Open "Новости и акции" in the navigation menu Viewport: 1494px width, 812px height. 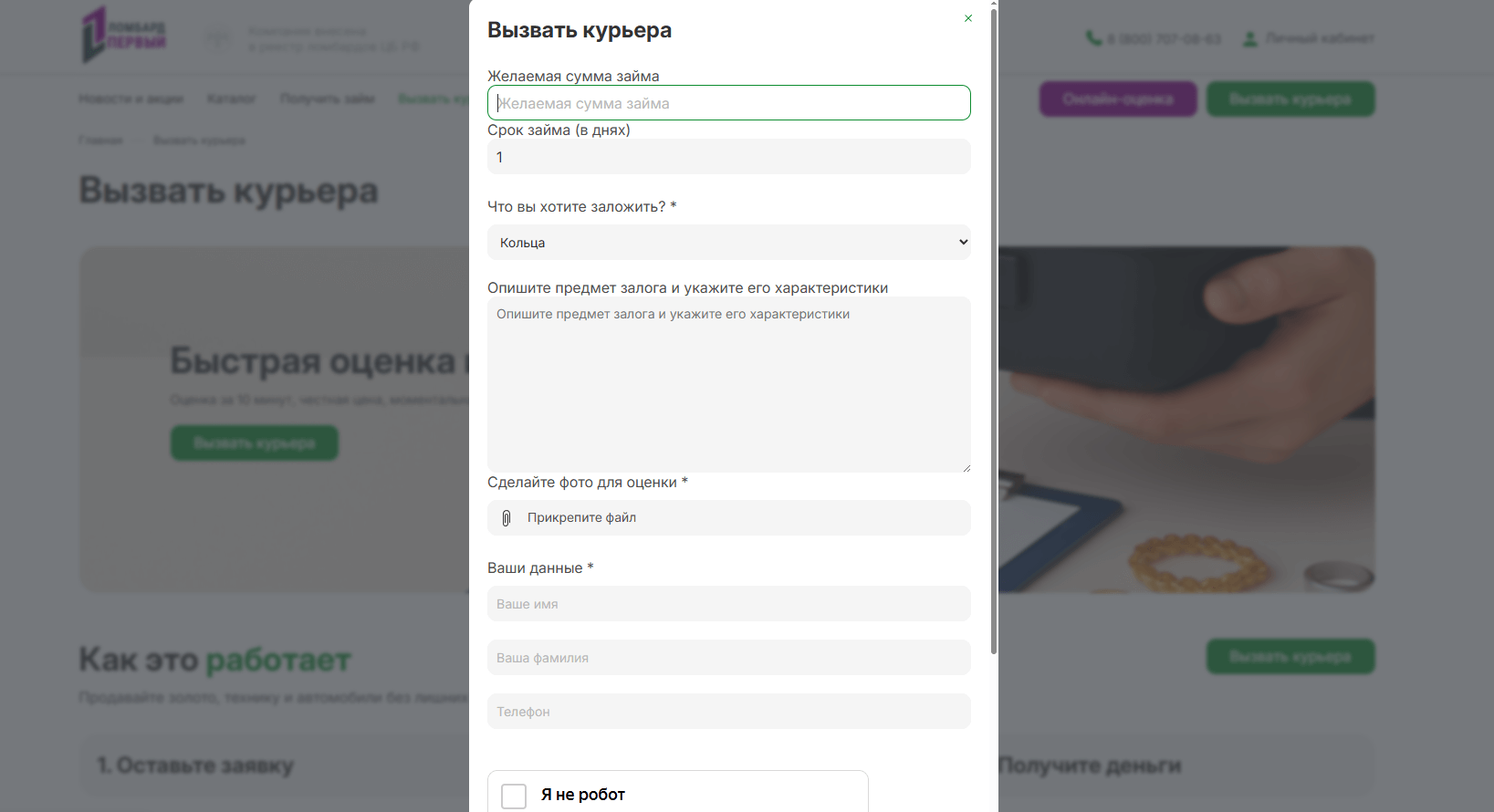pyautogui.click(x=131, y=99)
